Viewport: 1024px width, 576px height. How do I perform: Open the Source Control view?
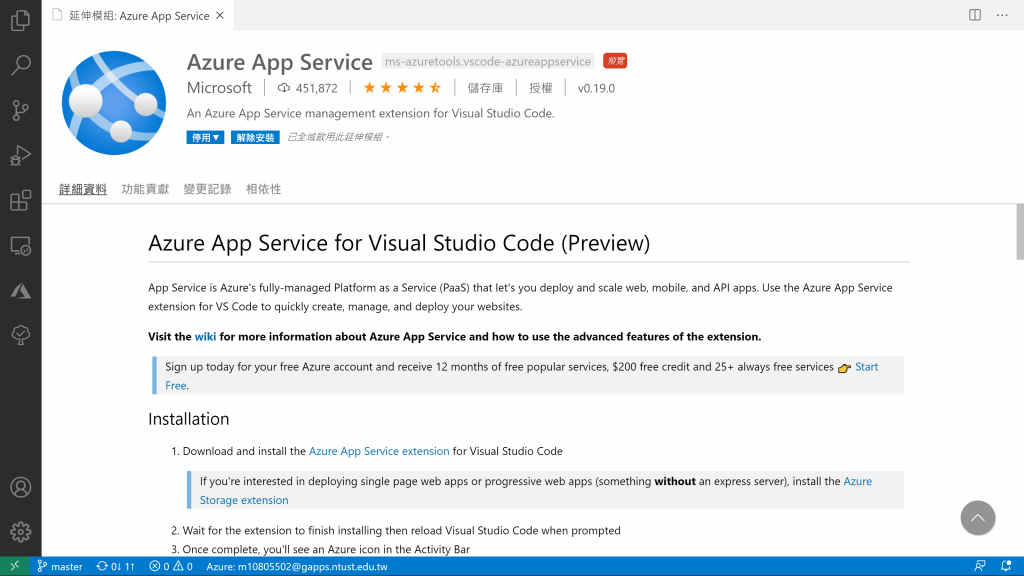pos(20,111)
